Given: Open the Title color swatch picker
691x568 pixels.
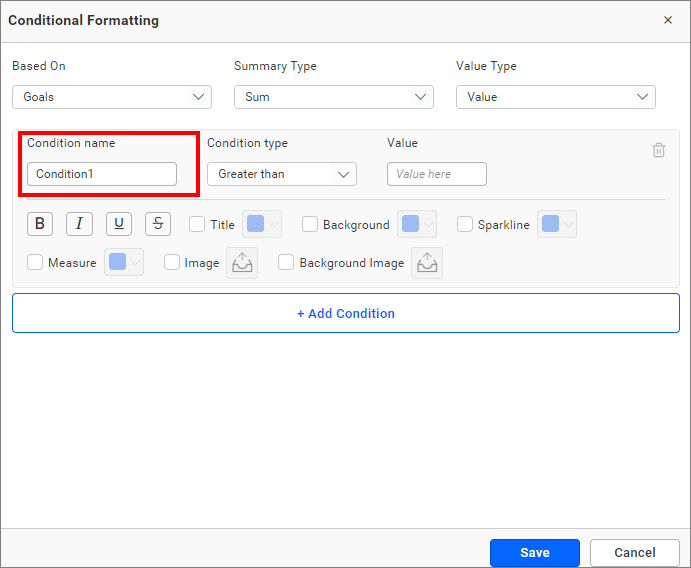Looking at the screenshot, I should coord(262,224).
